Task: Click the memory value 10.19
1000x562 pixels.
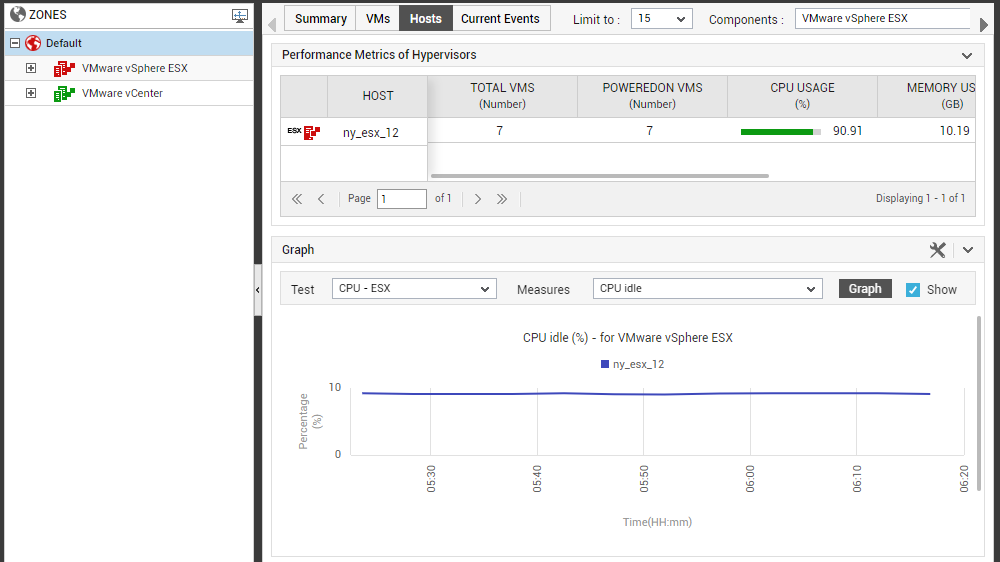Action: point(954,131)
